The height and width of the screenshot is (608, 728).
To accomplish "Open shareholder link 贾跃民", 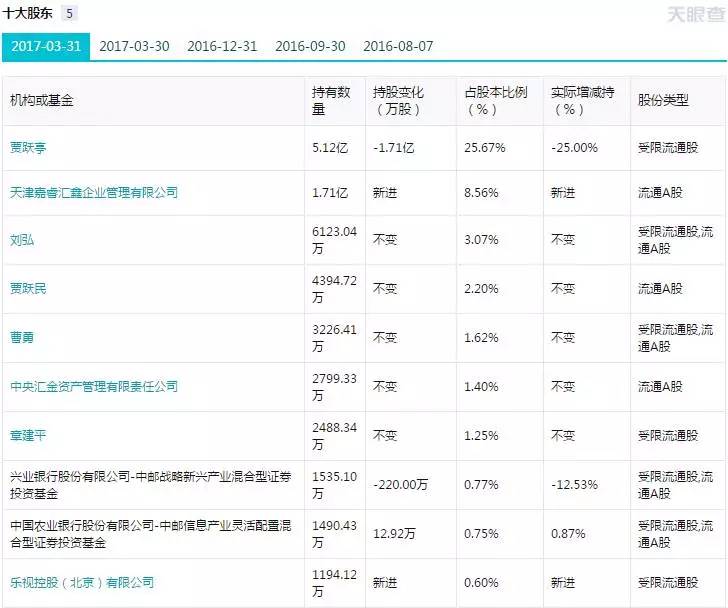I will click(28, 289).
